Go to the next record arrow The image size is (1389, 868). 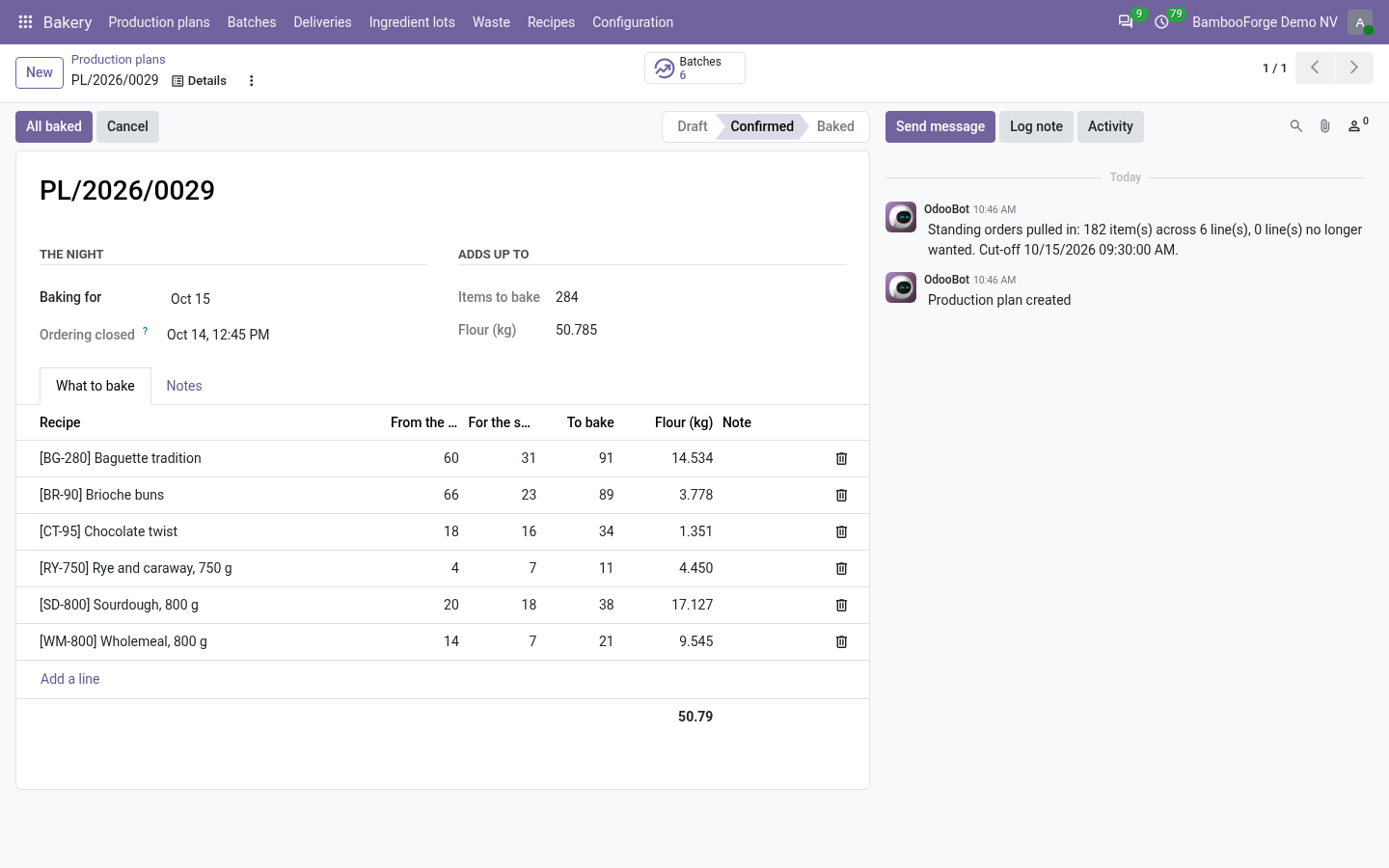pos(1353,68)
